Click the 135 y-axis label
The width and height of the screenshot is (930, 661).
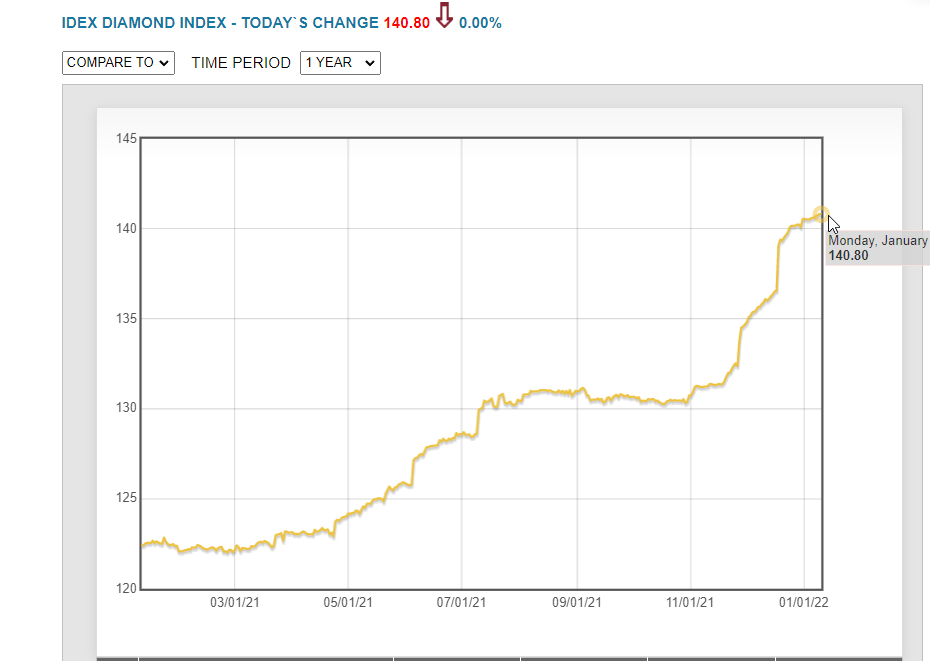pyautogui.click(x=126, y=319)
